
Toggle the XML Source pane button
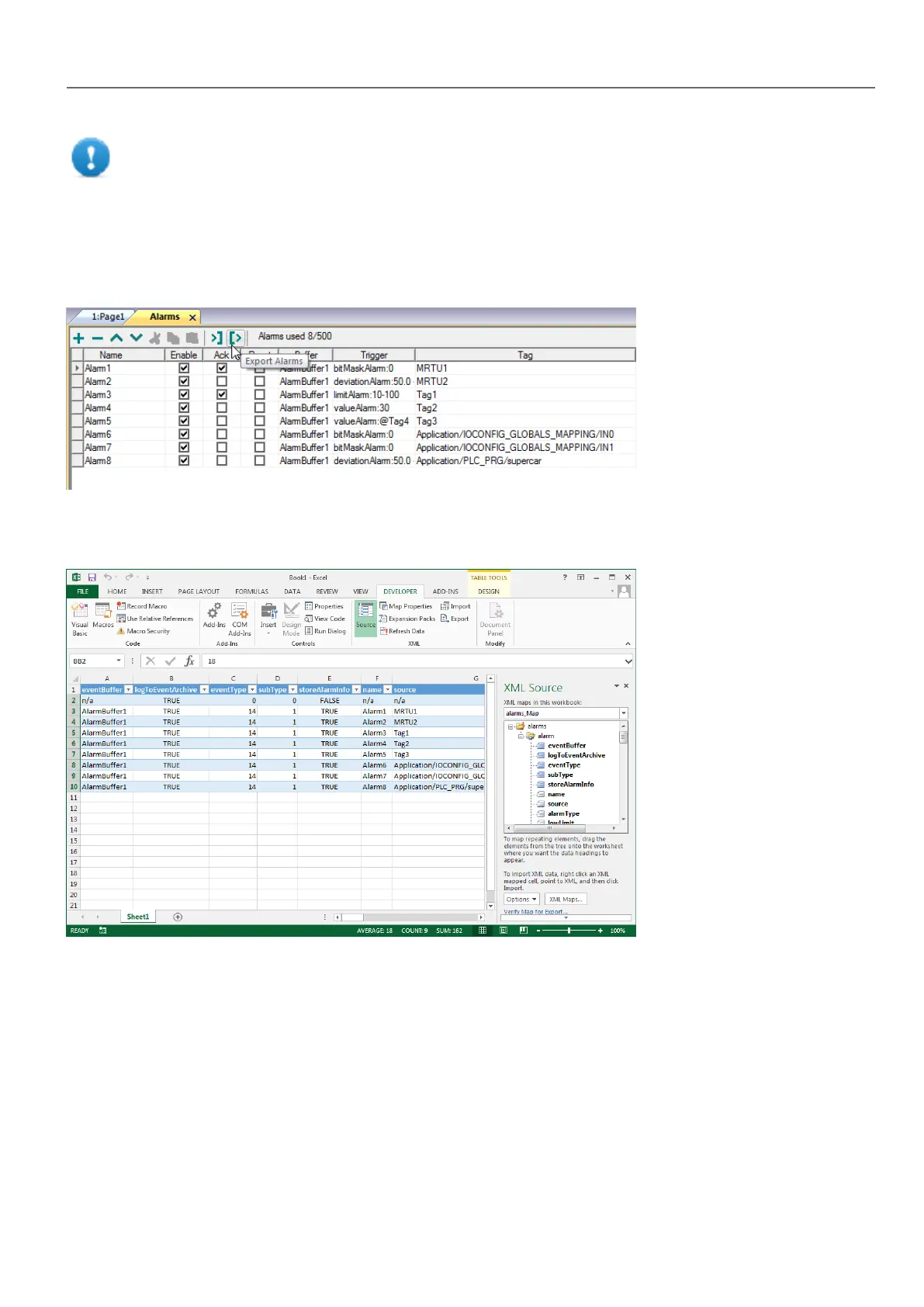point(365,618)
